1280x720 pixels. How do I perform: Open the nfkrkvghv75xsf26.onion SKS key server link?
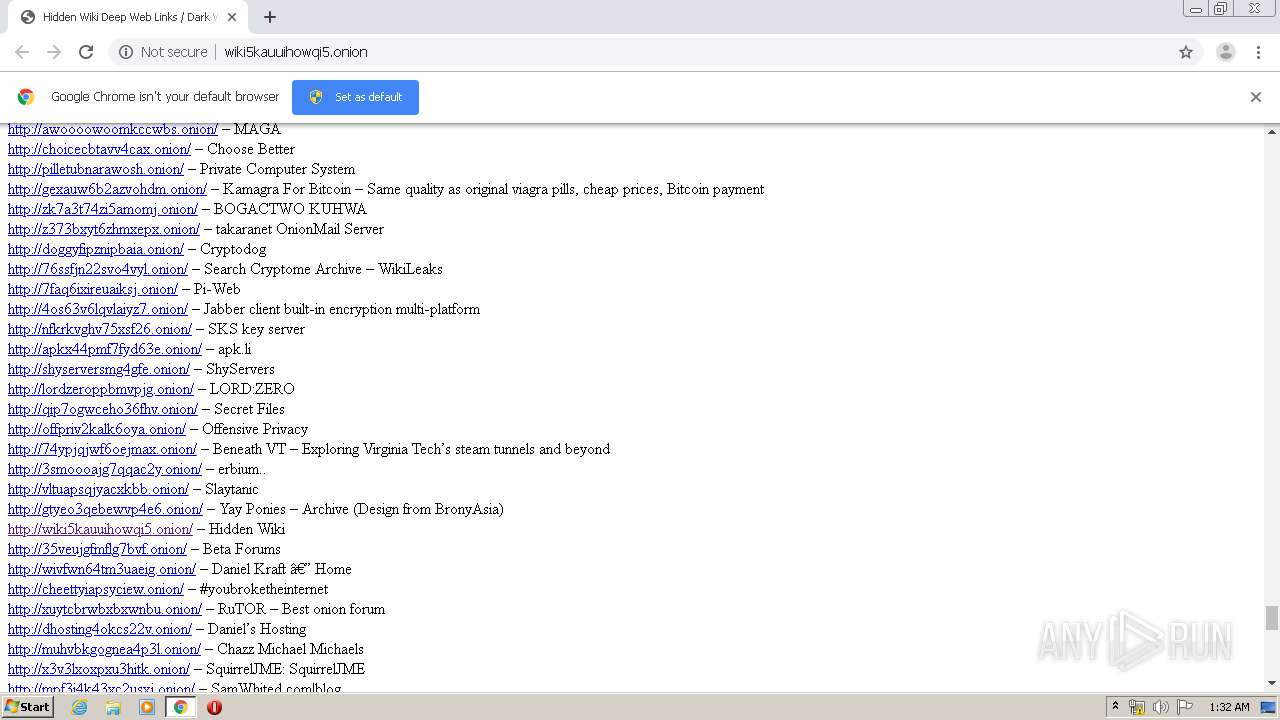click(x=100, y=329)
